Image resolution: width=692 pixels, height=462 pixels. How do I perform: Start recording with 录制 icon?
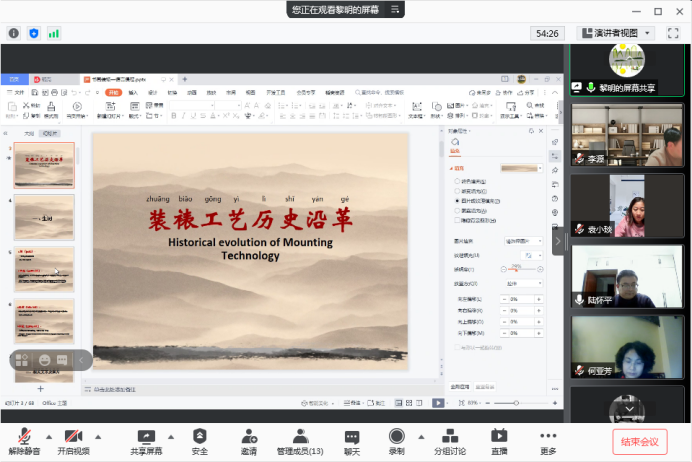coord(396,436)
